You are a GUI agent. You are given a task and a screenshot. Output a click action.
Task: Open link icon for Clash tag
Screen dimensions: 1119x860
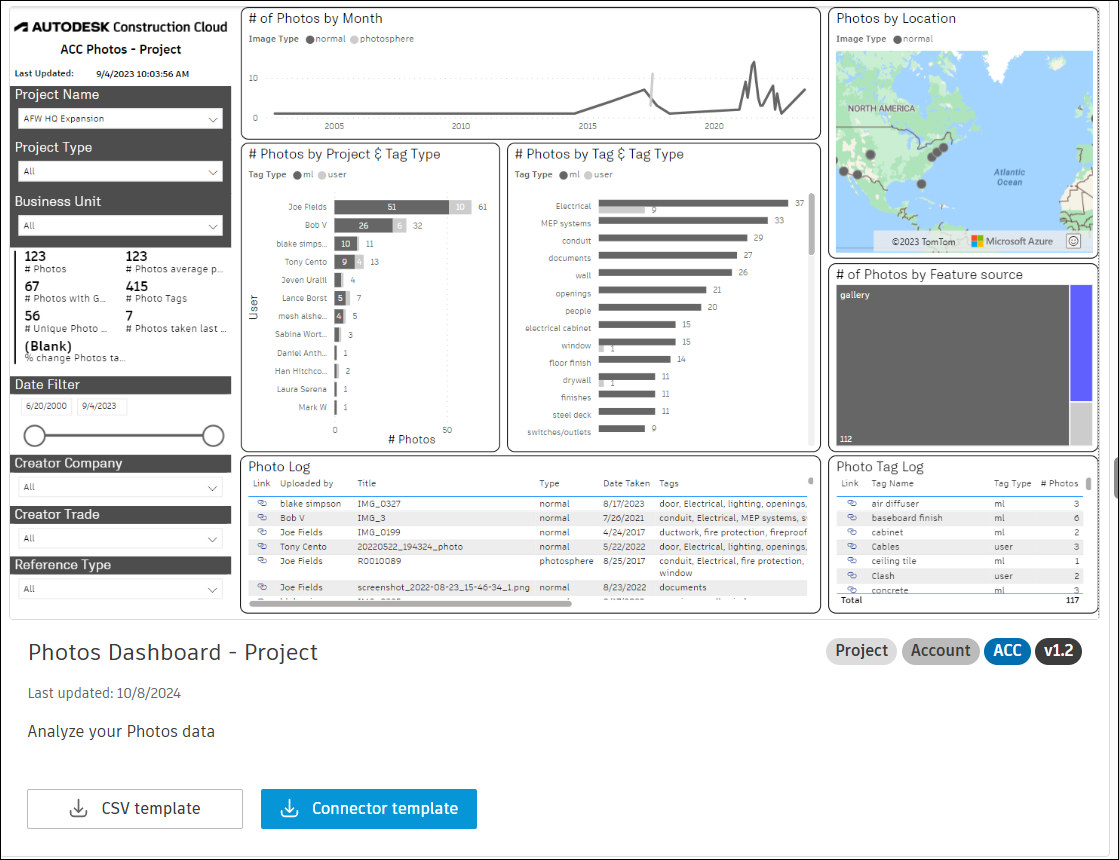pyautogui.click(x=851, y=575)
